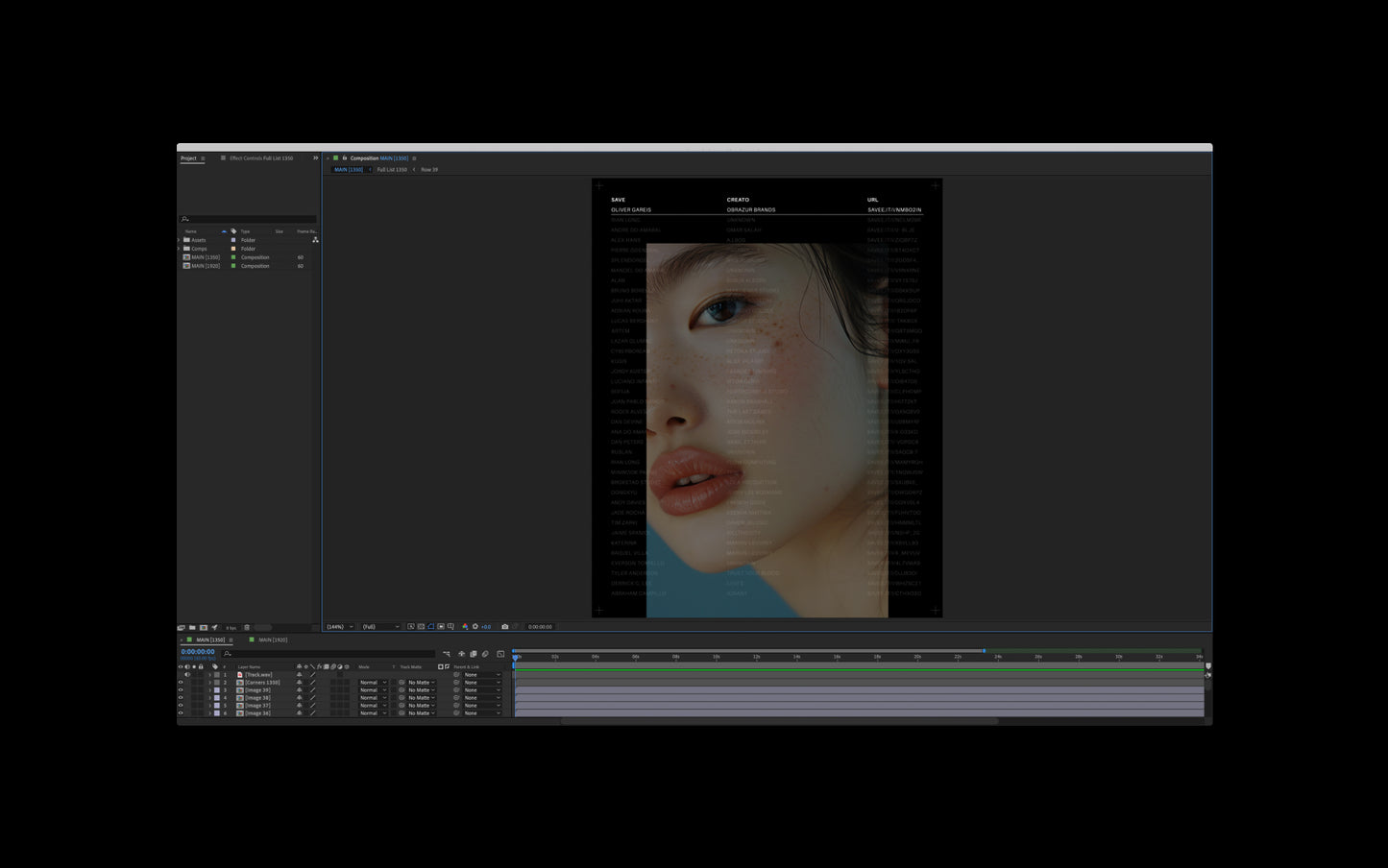The height and width of the screenshot is (868, 1388).
Task: Open the viewer magnification (144%) dropdown
Action: (339, 626)
